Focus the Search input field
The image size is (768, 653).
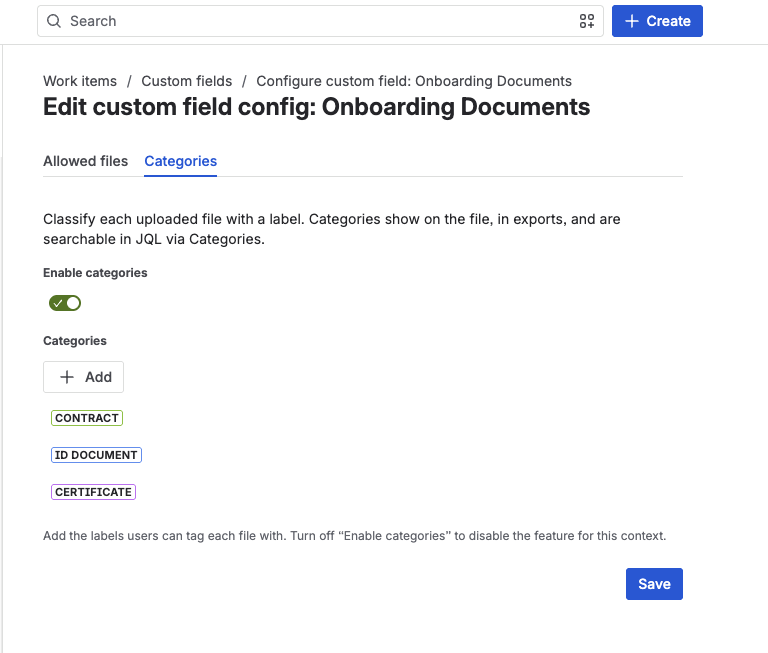click(x=320, y=21)
